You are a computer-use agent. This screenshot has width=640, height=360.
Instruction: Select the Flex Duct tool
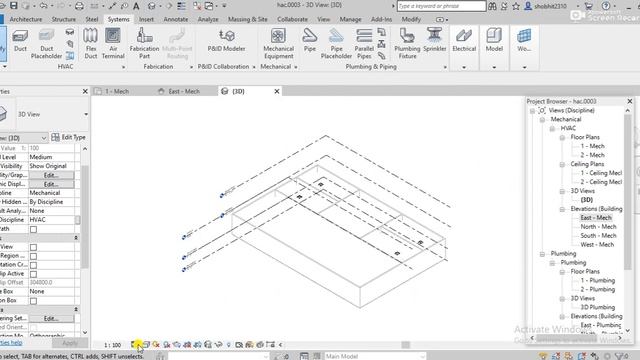[x=91, y=44]
